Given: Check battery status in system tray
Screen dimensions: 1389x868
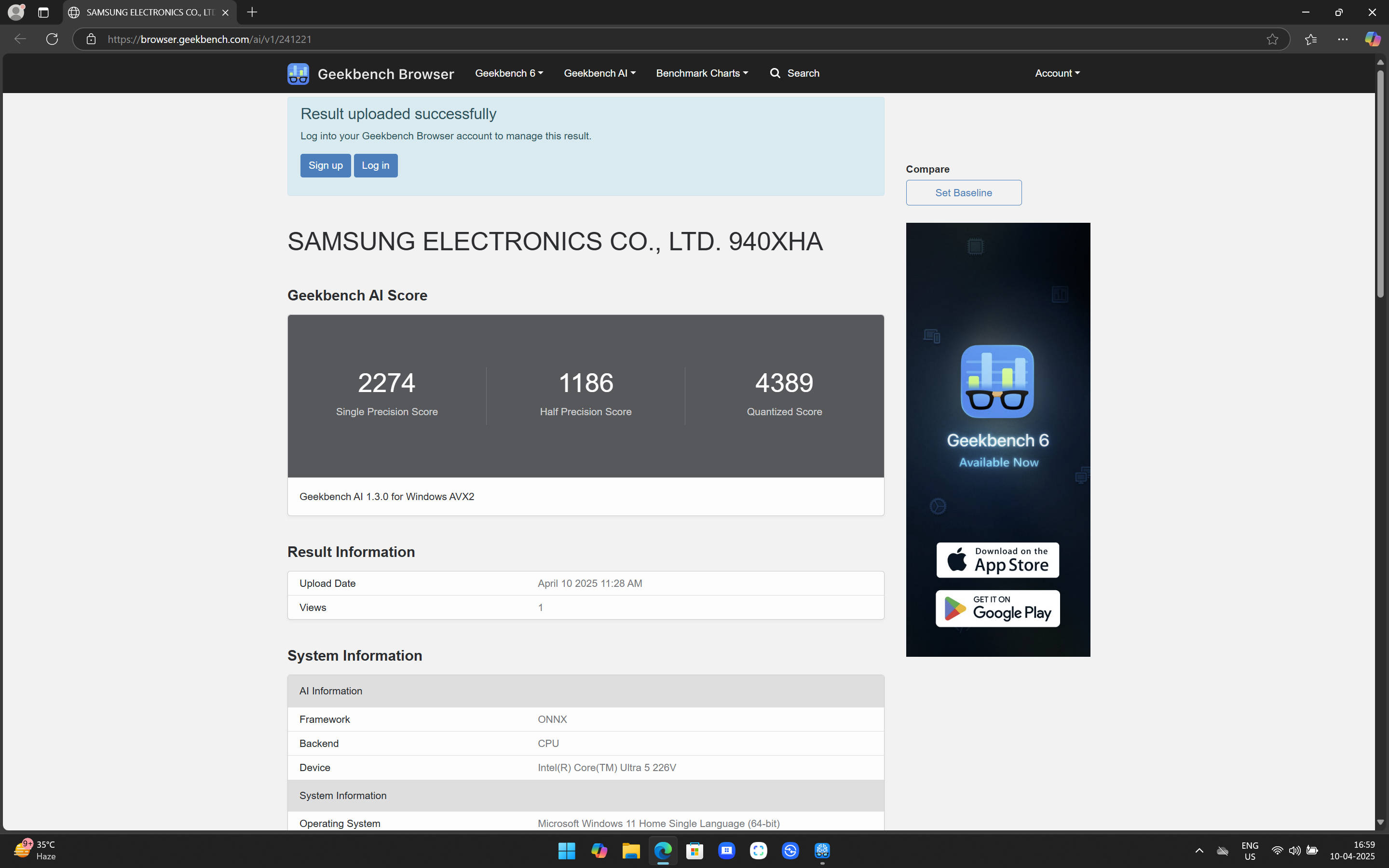Looking at the screenshot, I should [x=1312, y=851].
